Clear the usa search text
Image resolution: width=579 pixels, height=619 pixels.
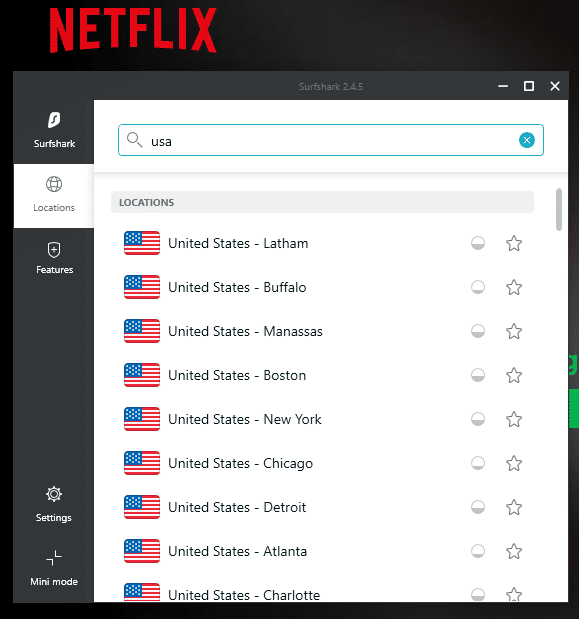pos(527,140)
